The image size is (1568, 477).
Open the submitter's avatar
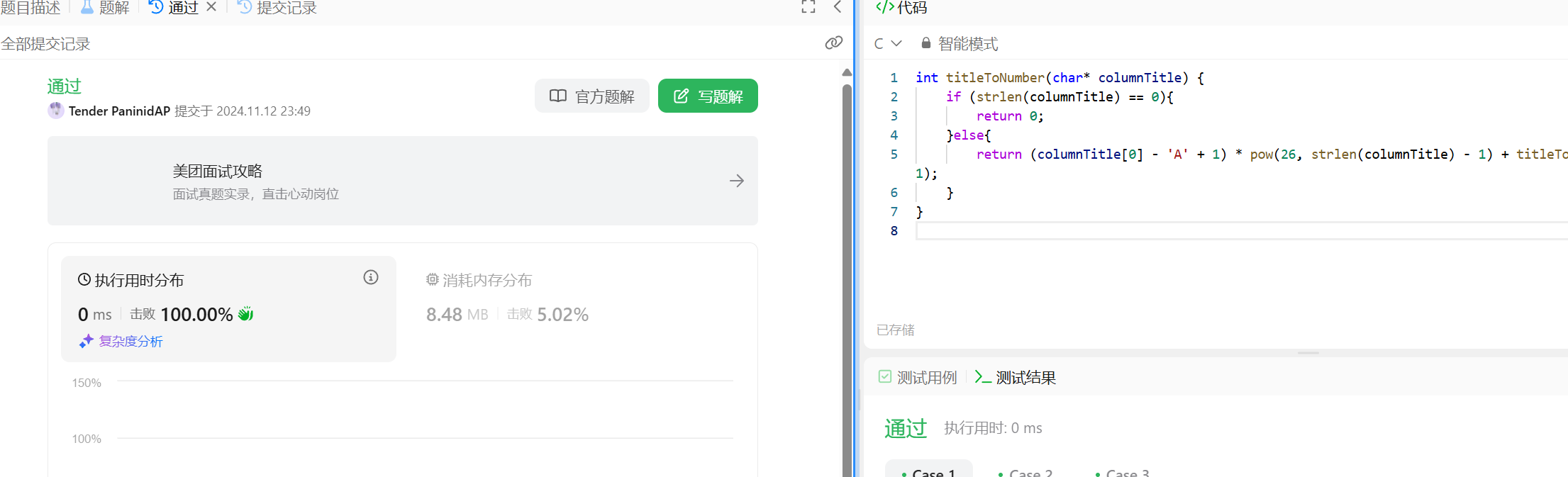[x=56, y=111]
